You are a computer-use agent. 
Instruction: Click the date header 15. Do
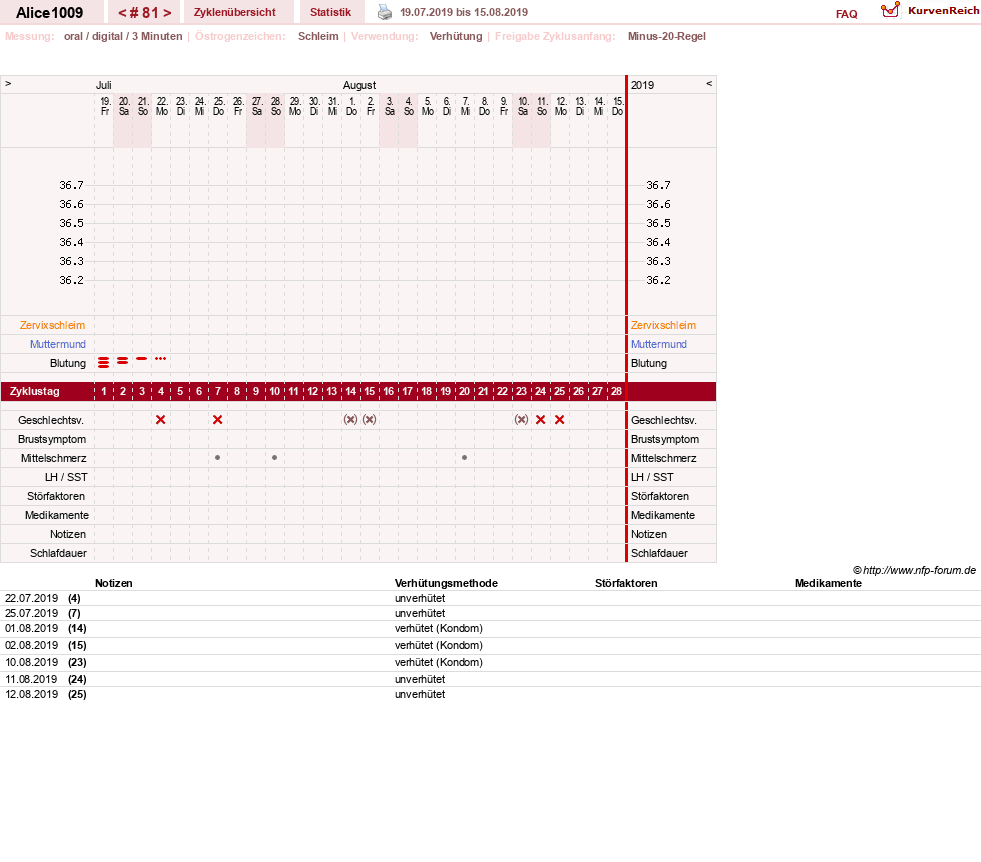point(618,106)
